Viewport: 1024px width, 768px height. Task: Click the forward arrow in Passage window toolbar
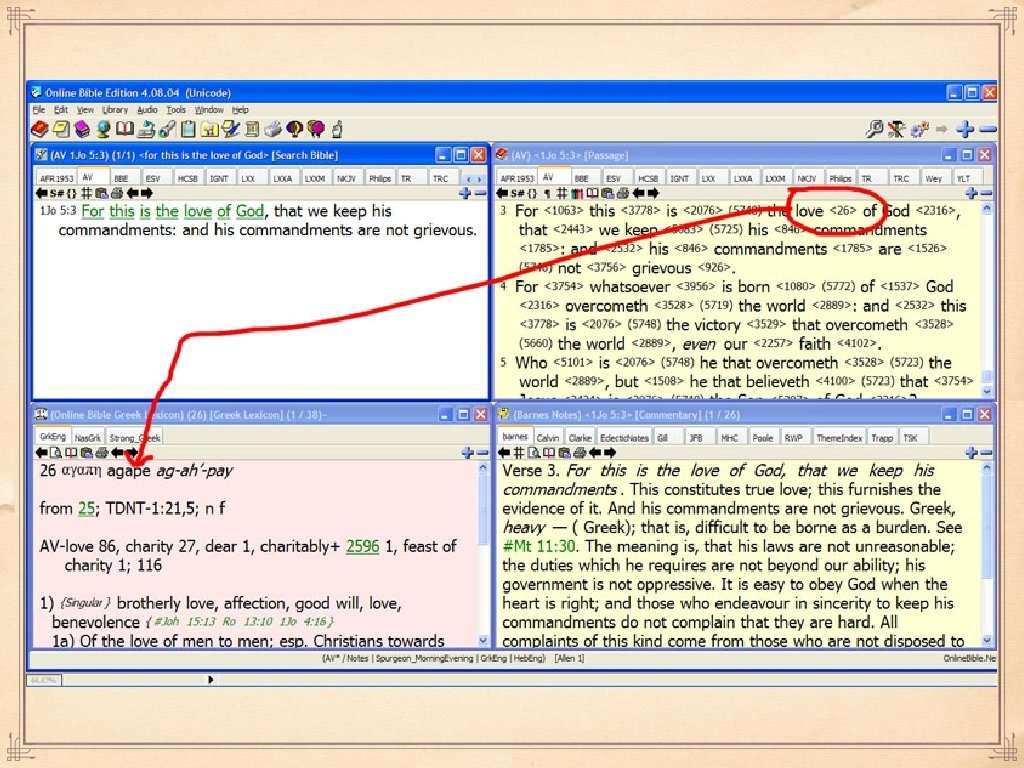(654, 193)
